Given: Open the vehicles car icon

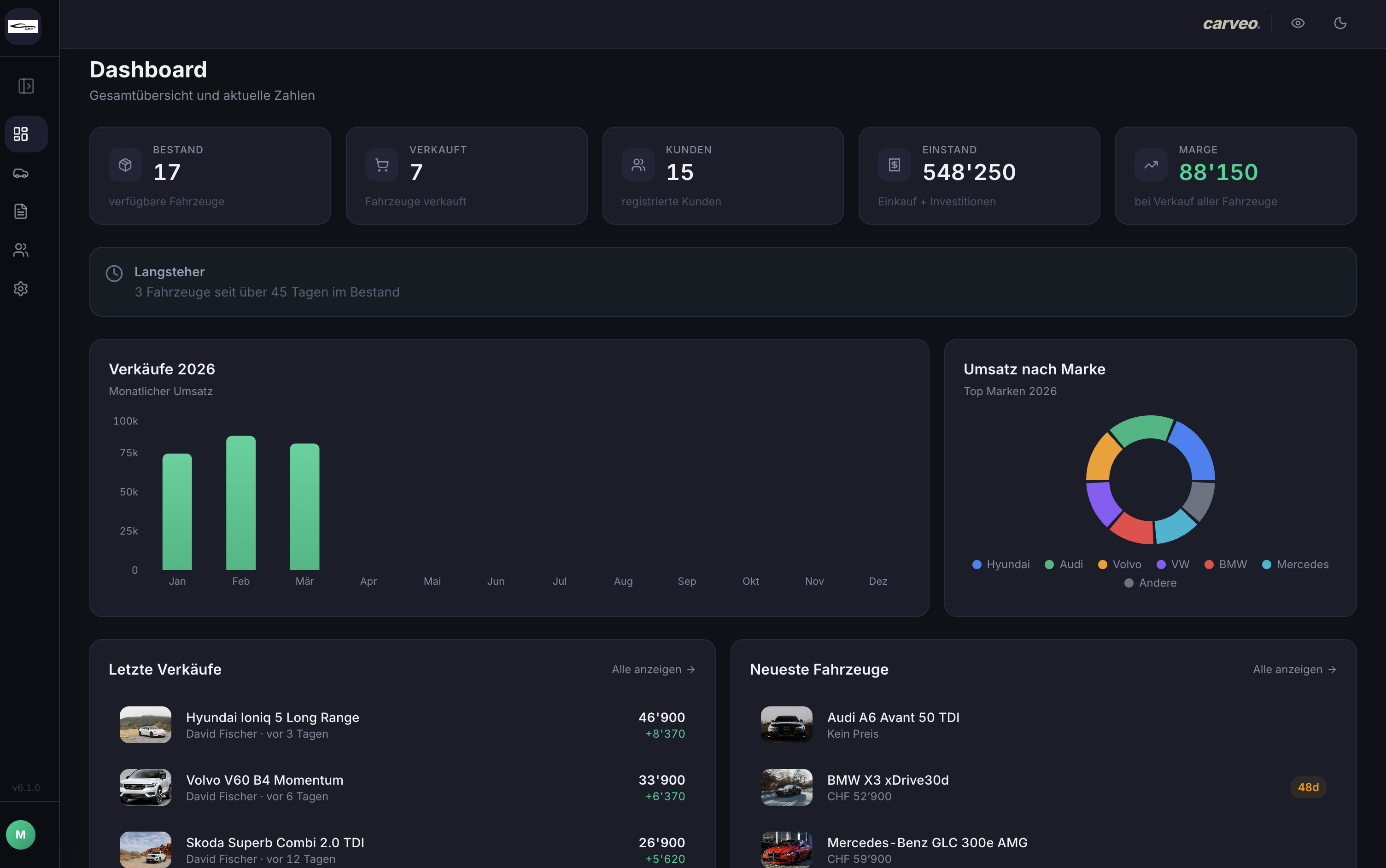Looking at the screenshot, I should pyautogui.click(x=21, y=174).
